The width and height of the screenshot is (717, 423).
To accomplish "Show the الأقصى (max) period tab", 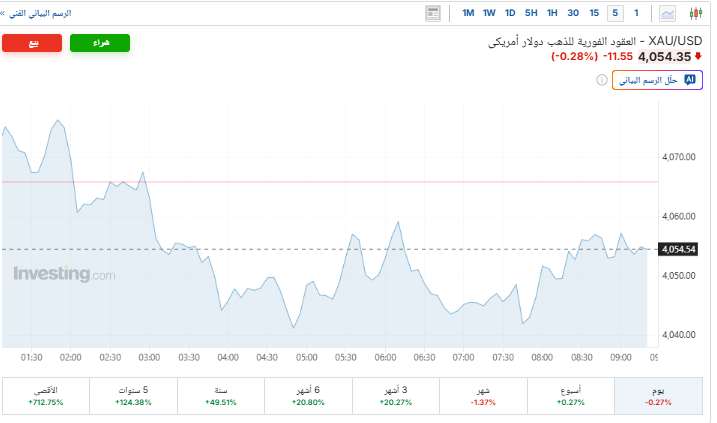I will click(46, 395).
